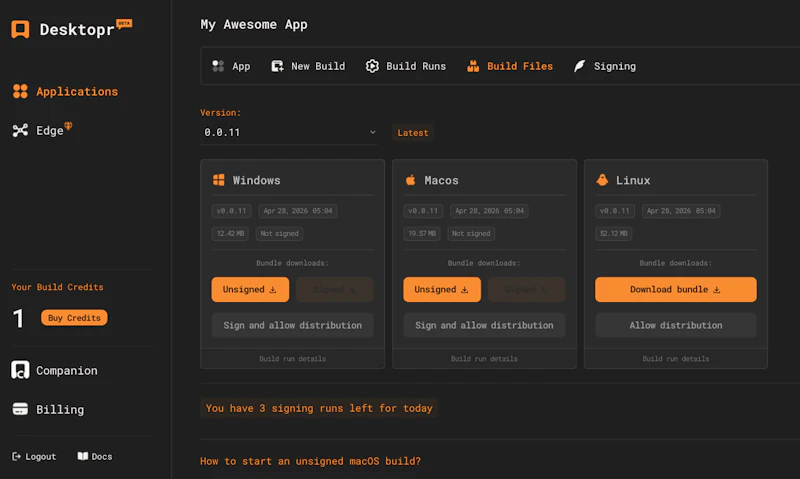Click the Signing feather icon
800x479 pixels.
click(580, 66)
